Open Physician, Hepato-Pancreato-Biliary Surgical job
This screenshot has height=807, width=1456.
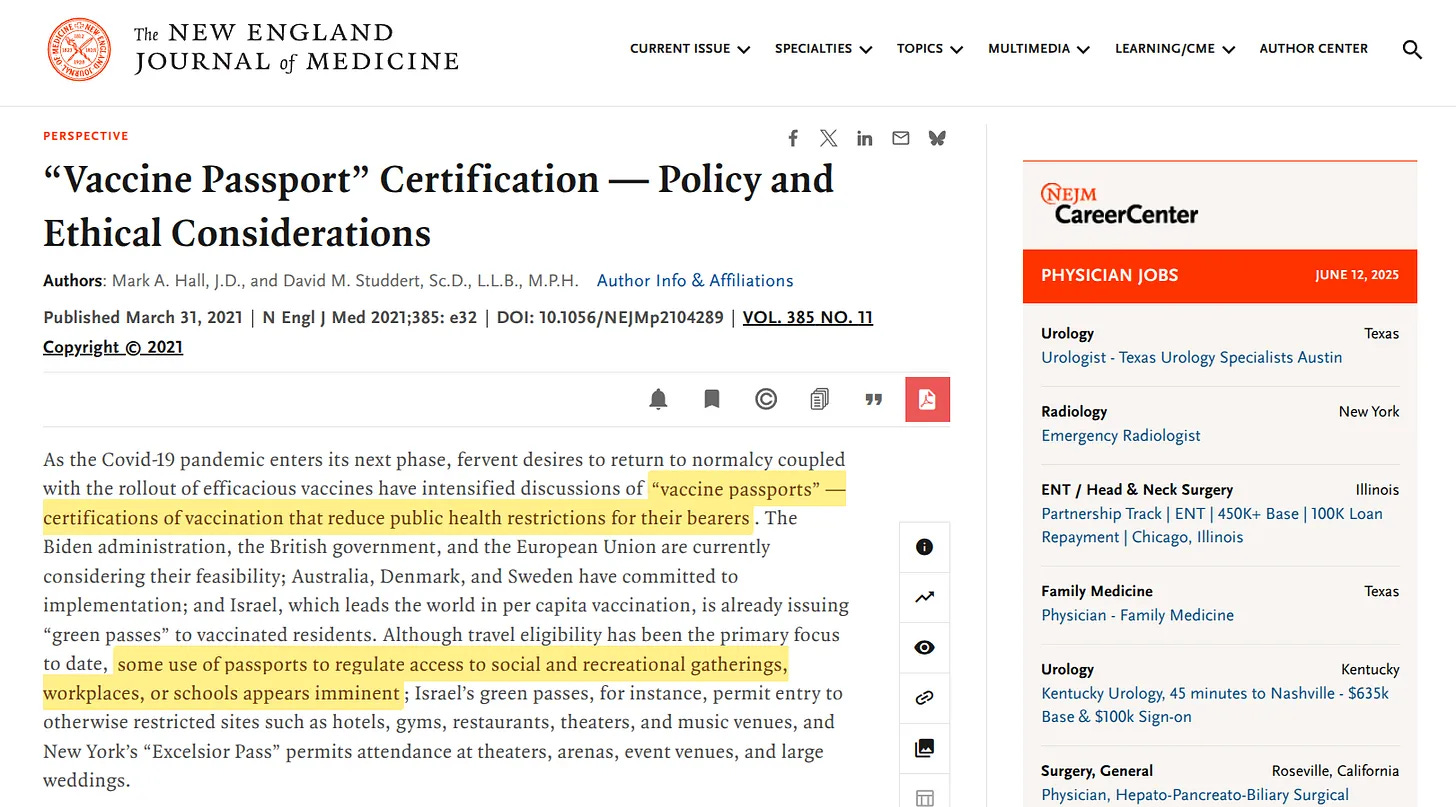tap(1195, 795)
